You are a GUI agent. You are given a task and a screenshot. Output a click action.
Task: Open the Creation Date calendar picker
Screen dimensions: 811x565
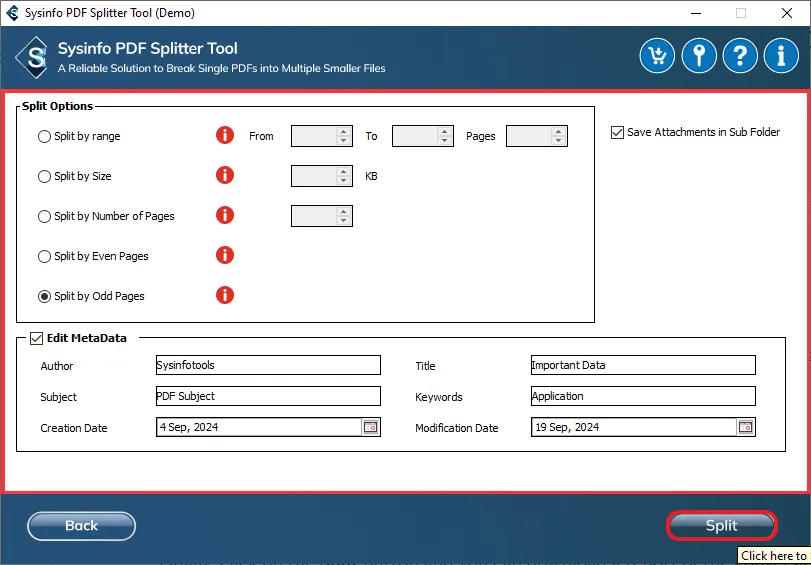(x=370, y=427)
